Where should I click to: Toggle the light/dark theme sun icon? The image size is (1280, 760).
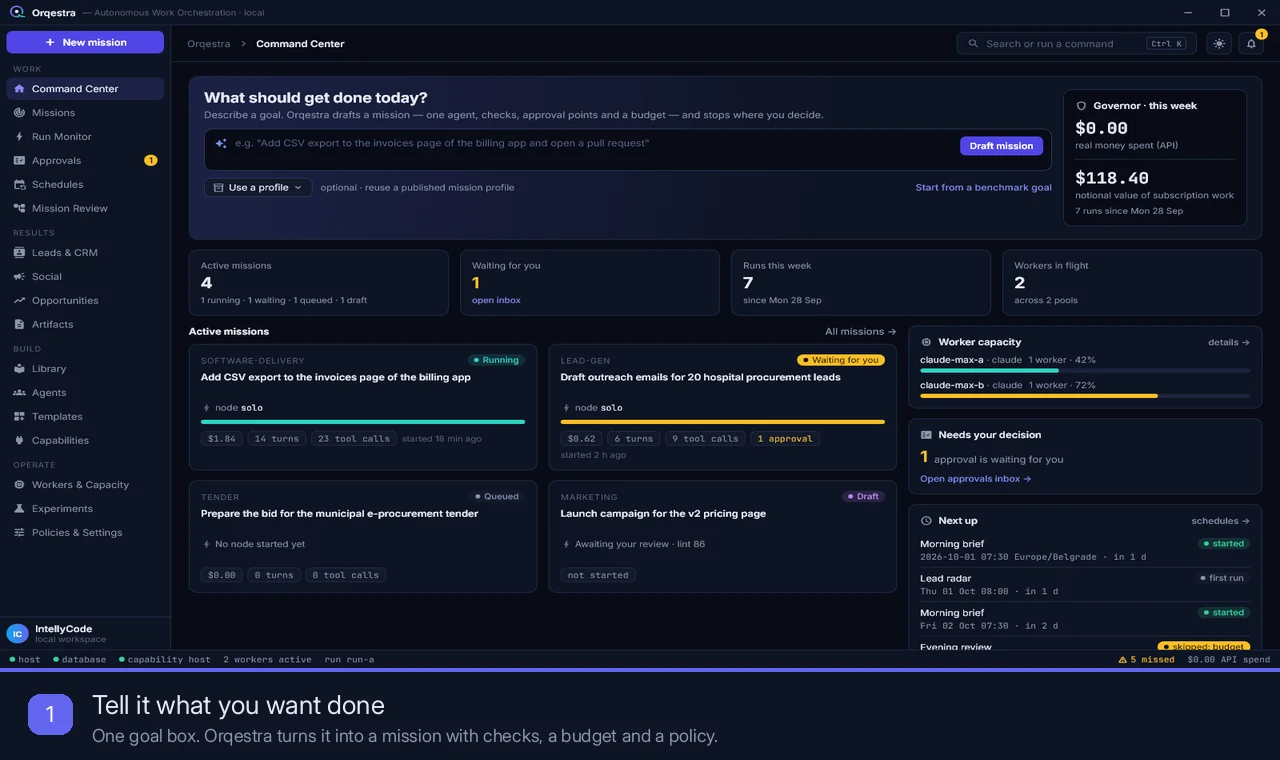coord(1219,43)
